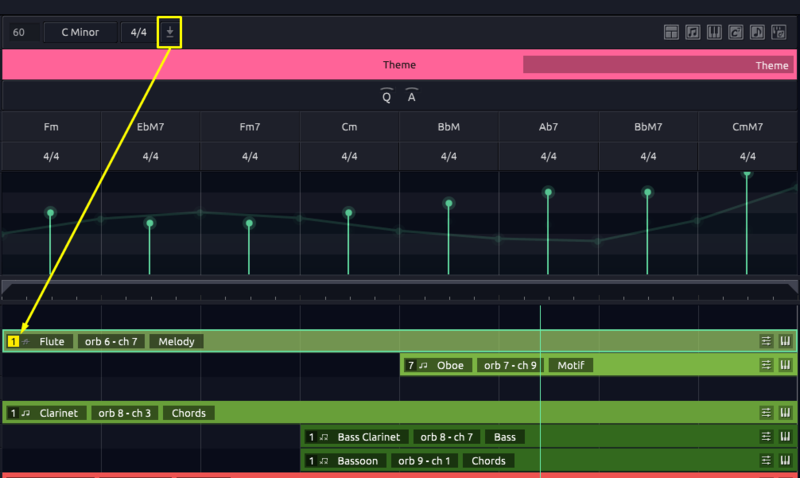Open the 4/4 time signature selector at top
The height and width of the screenshot is (478, 800).
click(139, 33)
